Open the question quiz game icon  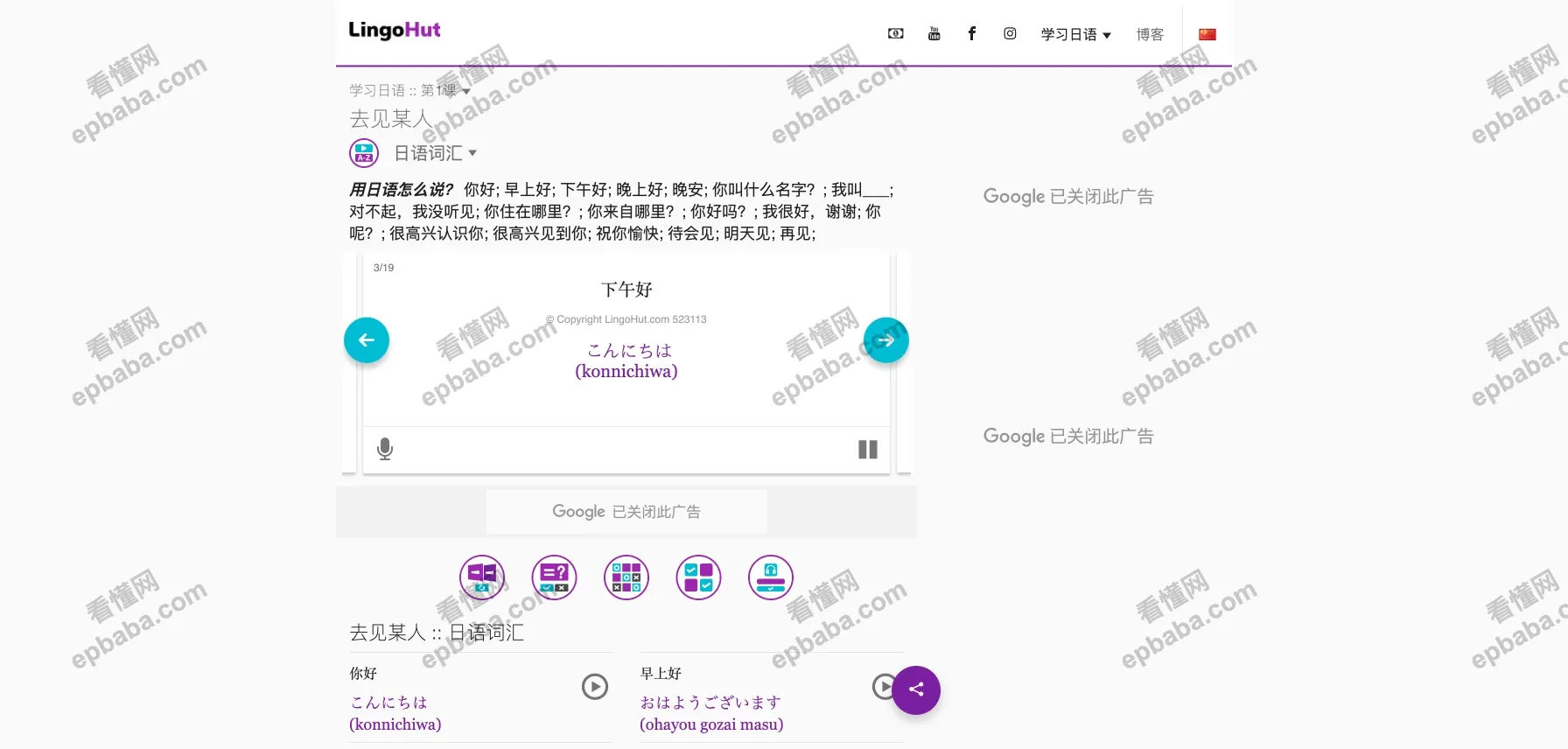click(x=555, y=577)
